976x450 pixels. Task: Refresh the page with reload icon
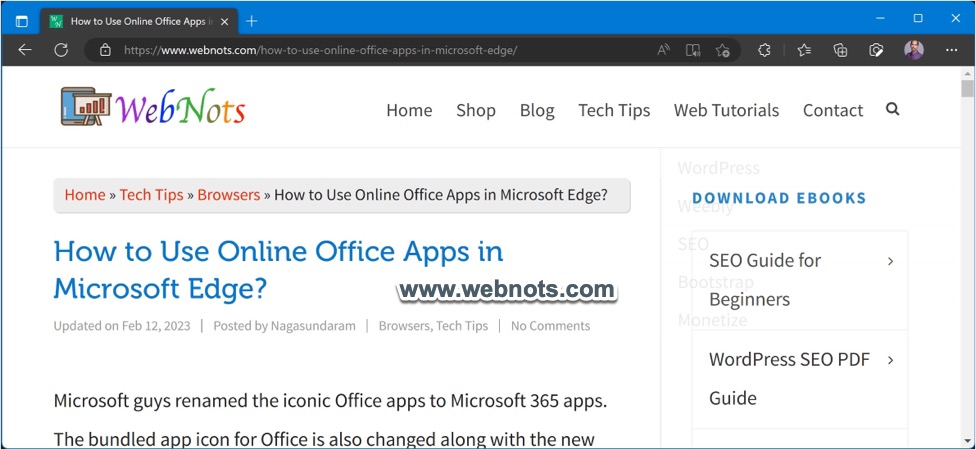61,50
